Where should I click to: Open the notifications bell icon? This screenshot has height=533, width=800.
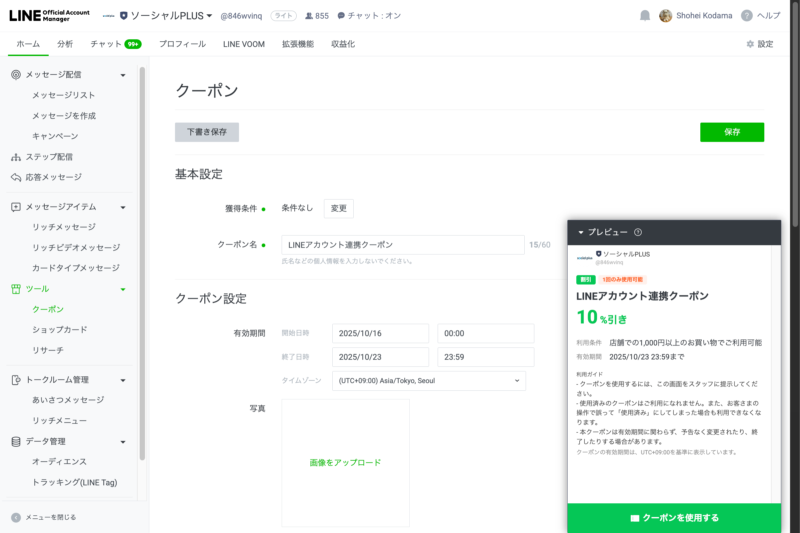[x=645, y=16]
